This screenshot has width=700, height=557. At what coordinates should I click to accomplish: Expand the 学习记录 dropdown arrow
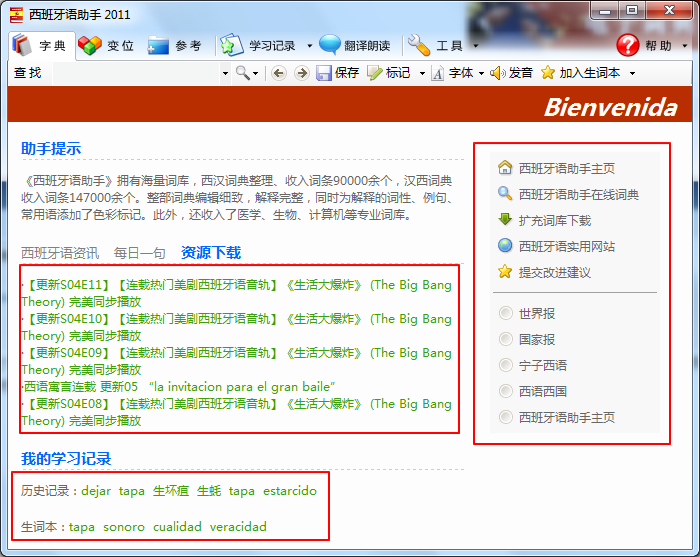(309, 46)
